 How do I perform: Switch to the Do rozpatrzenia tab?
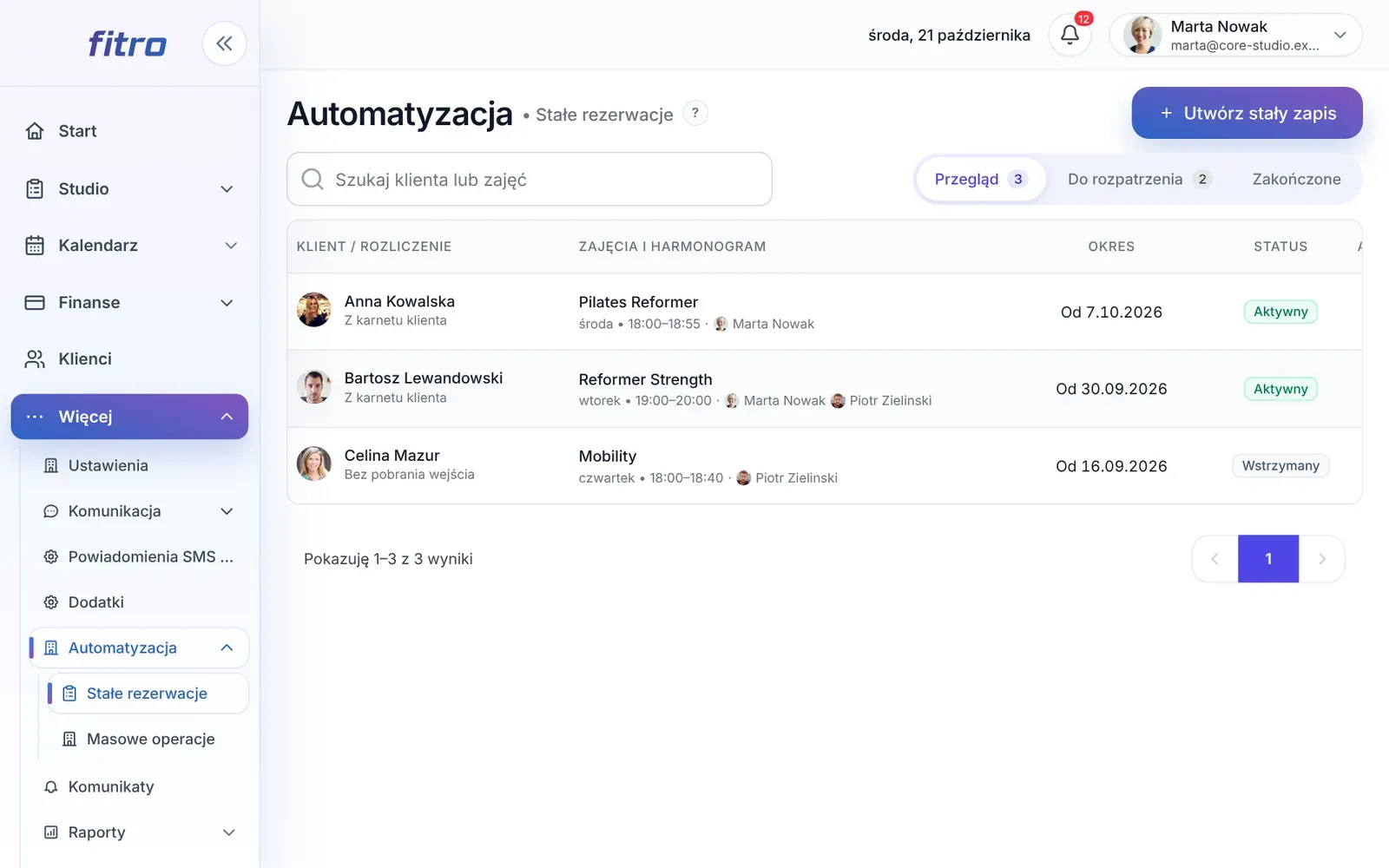pyautogui.click(x=1139, y=179)
